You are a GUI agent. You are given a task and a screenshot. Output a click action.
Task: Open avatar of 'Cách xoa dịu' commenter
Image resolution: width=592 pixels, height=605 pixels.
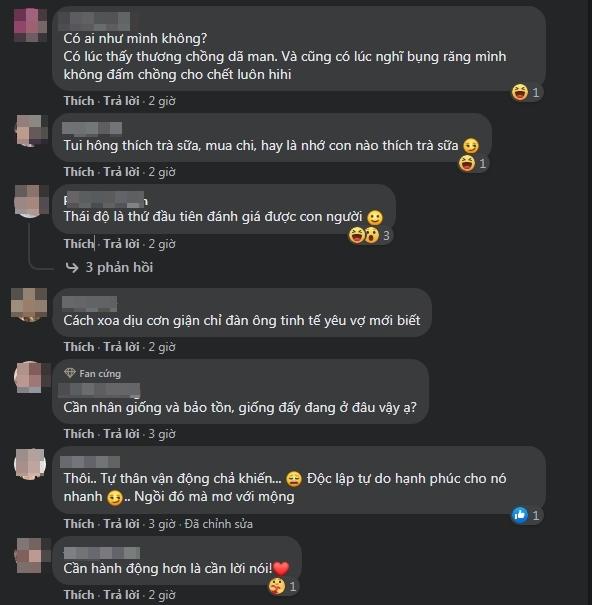pyautogui.click(x=29, y=304)
